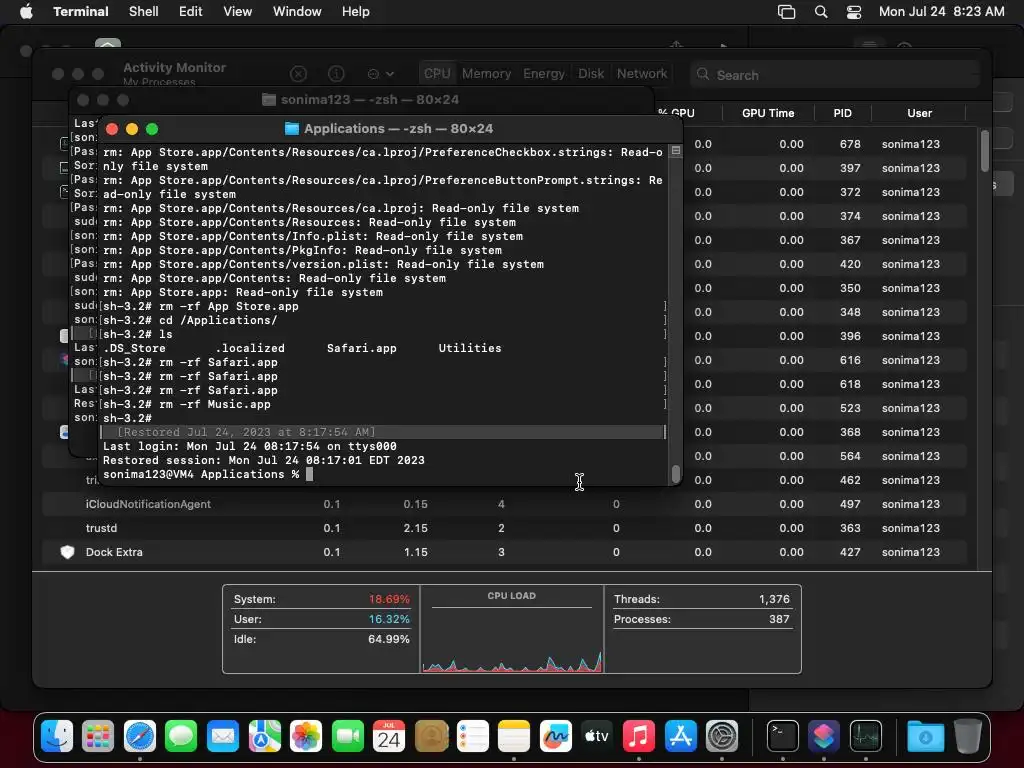Open System Settings from the Dock
This screenshot has height=768, width=1024.
(x=722, y=736)
